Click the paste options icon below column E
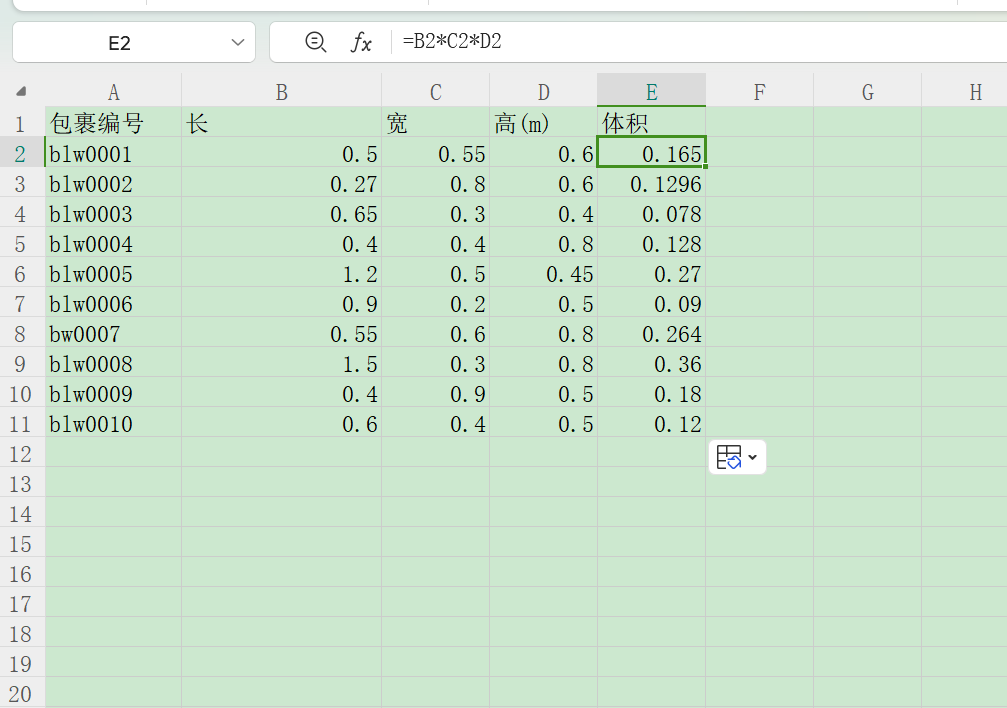1007x708 pixels. point(729,457)
